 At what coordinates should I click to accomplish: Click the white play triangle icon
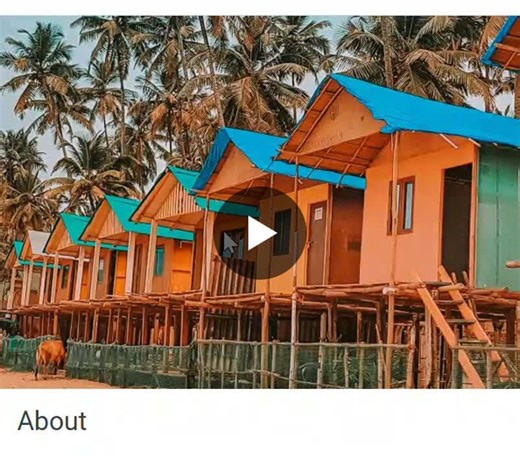pyautogui.click(x=262, y=233)
